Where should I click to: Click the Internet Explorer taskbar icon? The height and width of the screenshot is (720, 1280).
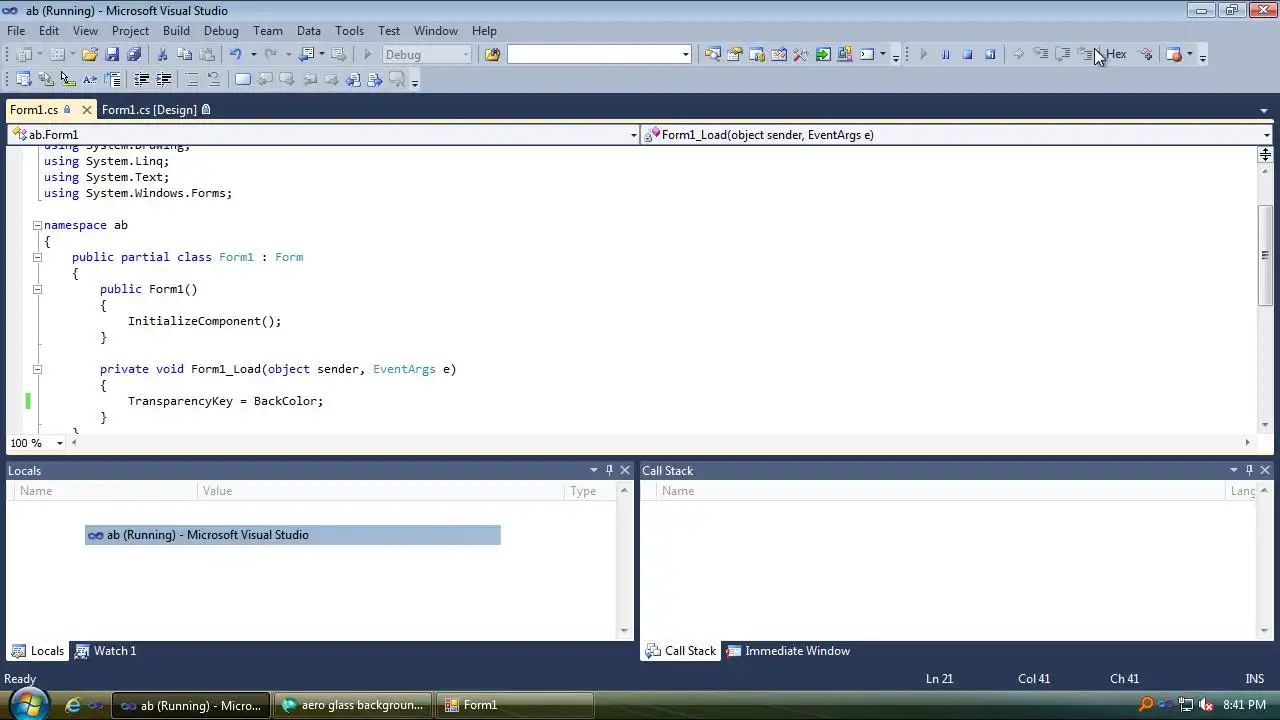pyautogui.click(x=72, y=705)
